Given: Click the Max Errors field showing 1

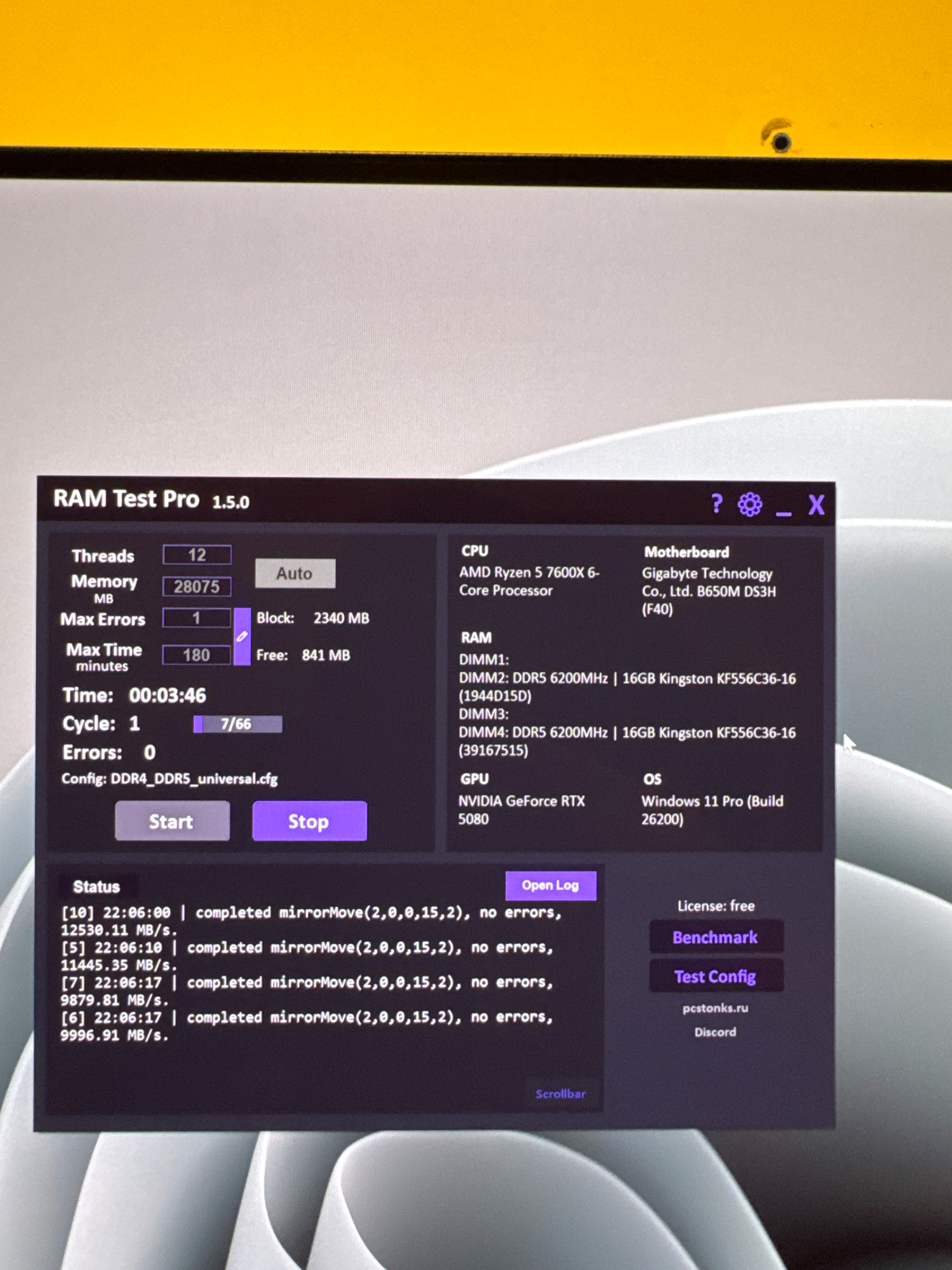Looking at the screenshot, I should [197, 619].
